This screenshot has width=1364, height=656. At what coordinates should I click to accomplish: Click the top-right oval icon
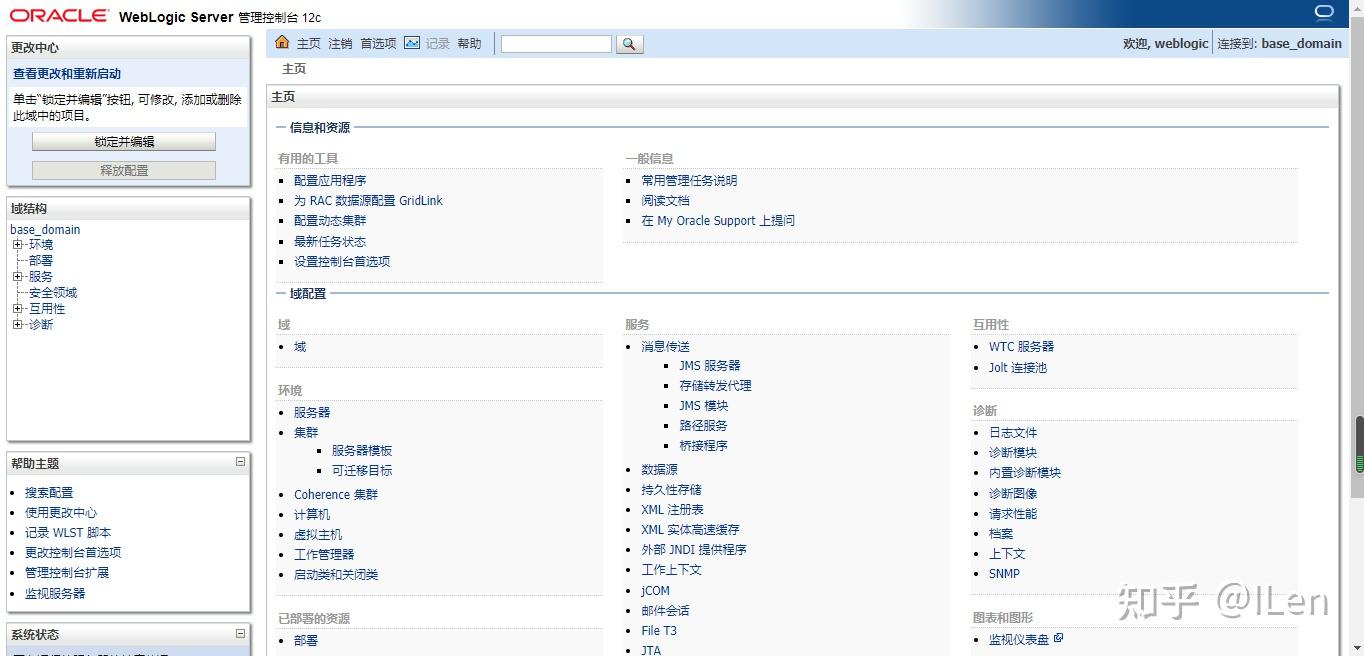click(x=1324, y=12)
